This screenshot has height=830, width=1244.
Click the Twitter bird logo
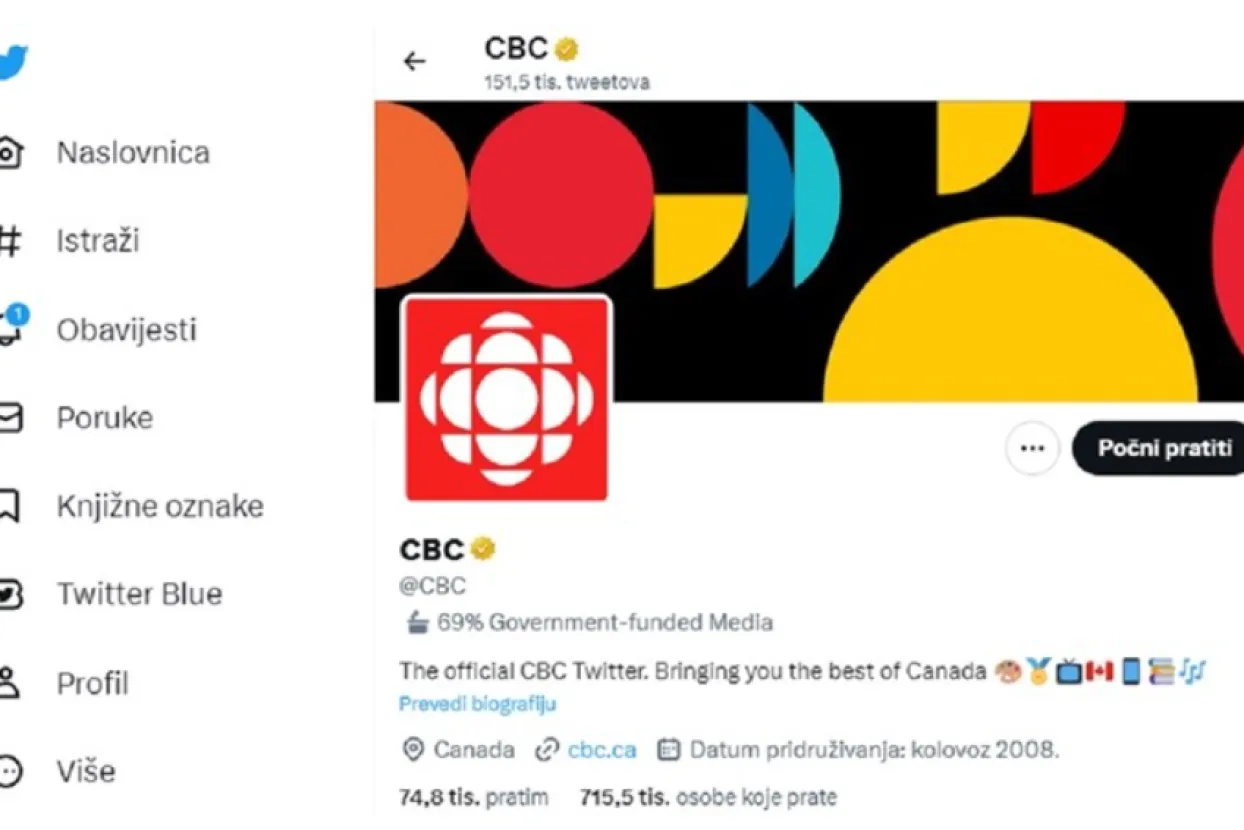(12, 62)
